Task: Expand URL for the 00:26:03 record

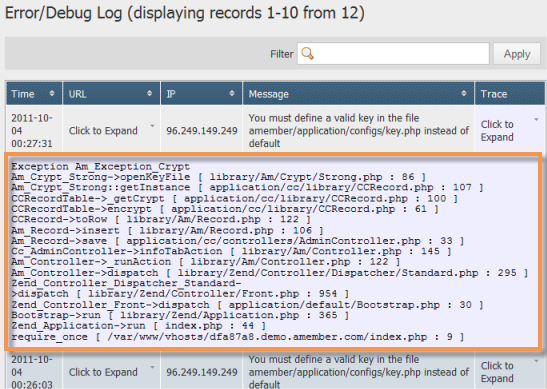Action: [103, 372]
